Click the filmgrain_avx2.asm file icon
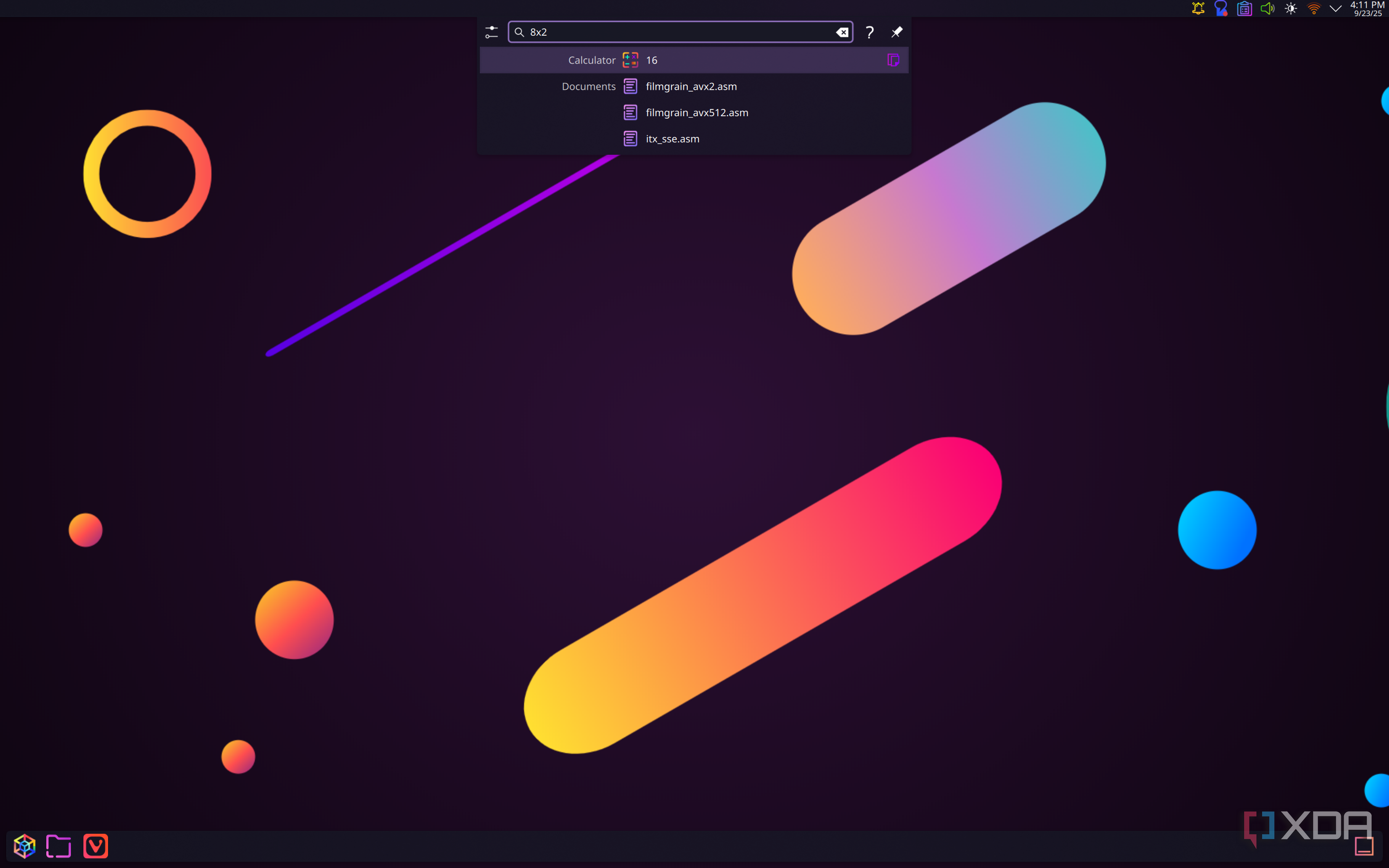1389x868 pixels. (x=630, y=87)
